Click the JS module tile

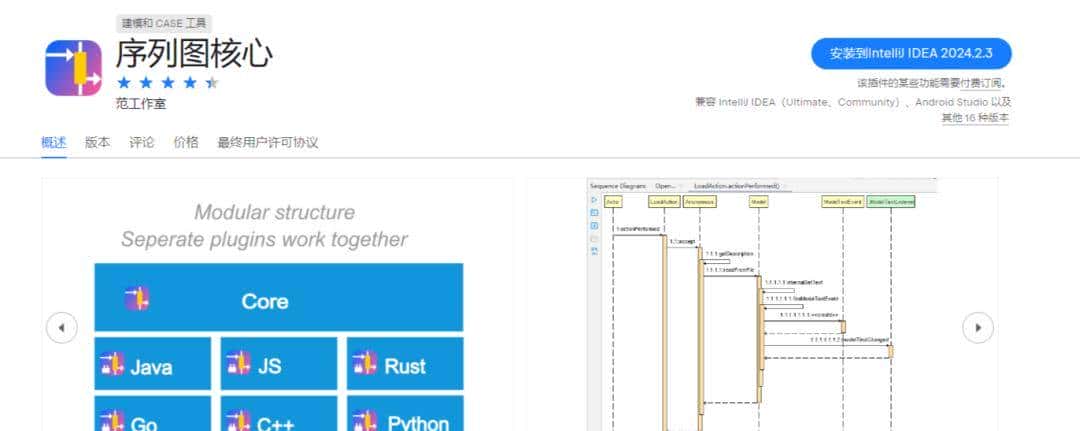point(279,364)
